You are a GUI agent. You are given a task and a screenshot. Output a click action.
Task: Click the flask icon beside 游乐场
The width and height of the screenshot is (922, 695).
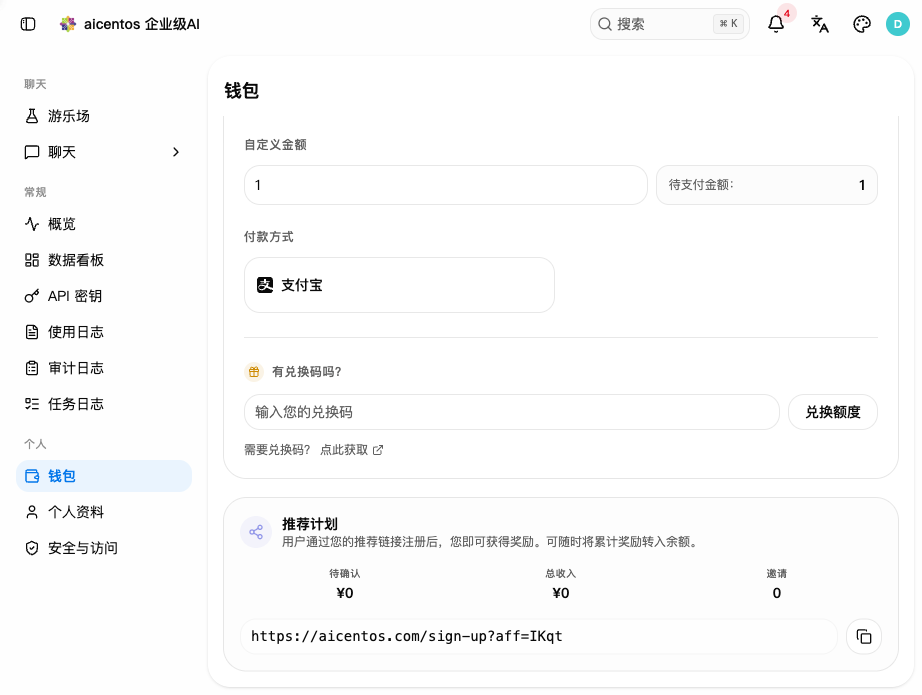coord(32,116)
